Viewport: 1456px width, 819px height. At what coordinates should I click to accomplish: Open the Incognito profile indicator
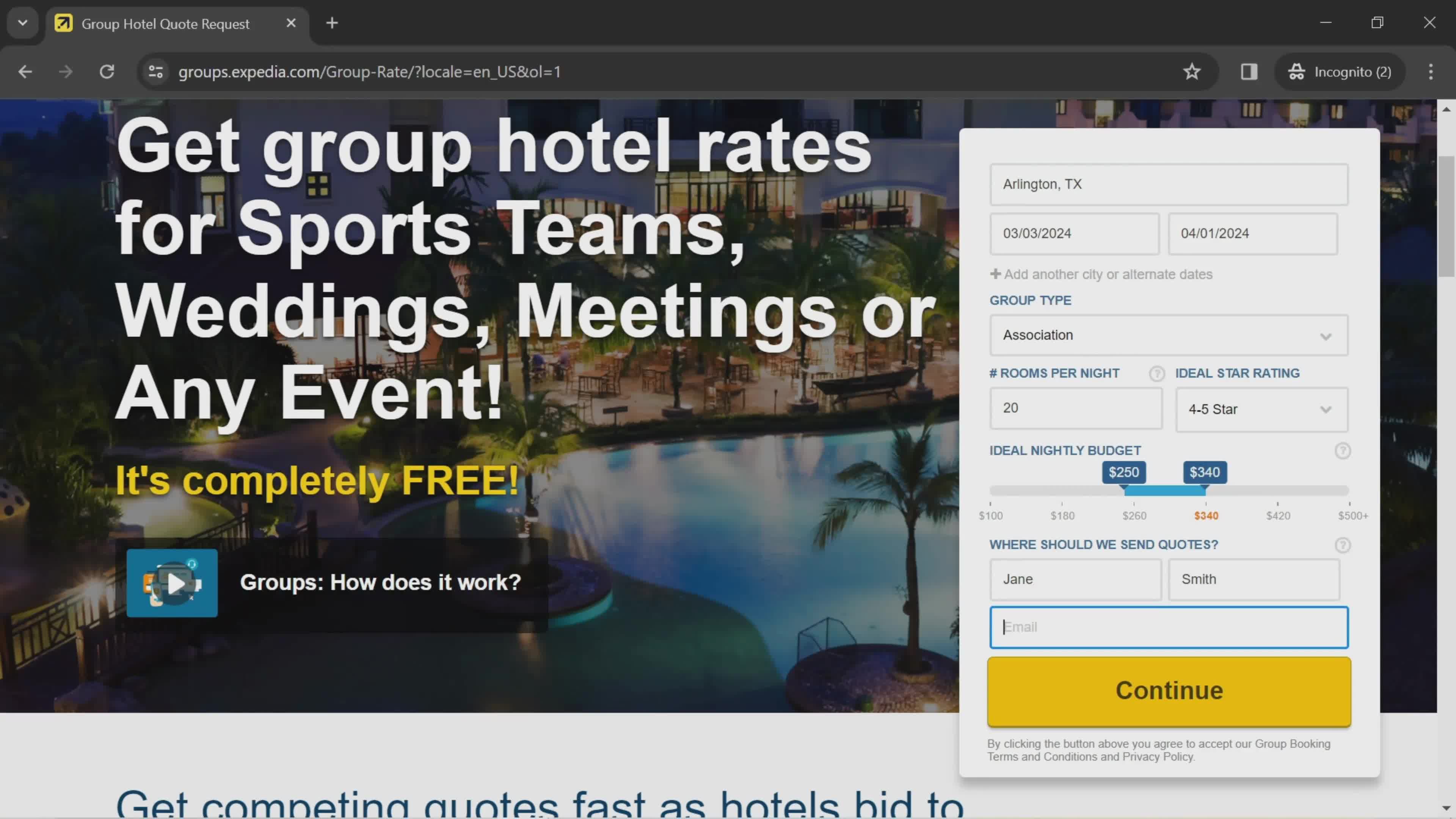[1340, 72]
